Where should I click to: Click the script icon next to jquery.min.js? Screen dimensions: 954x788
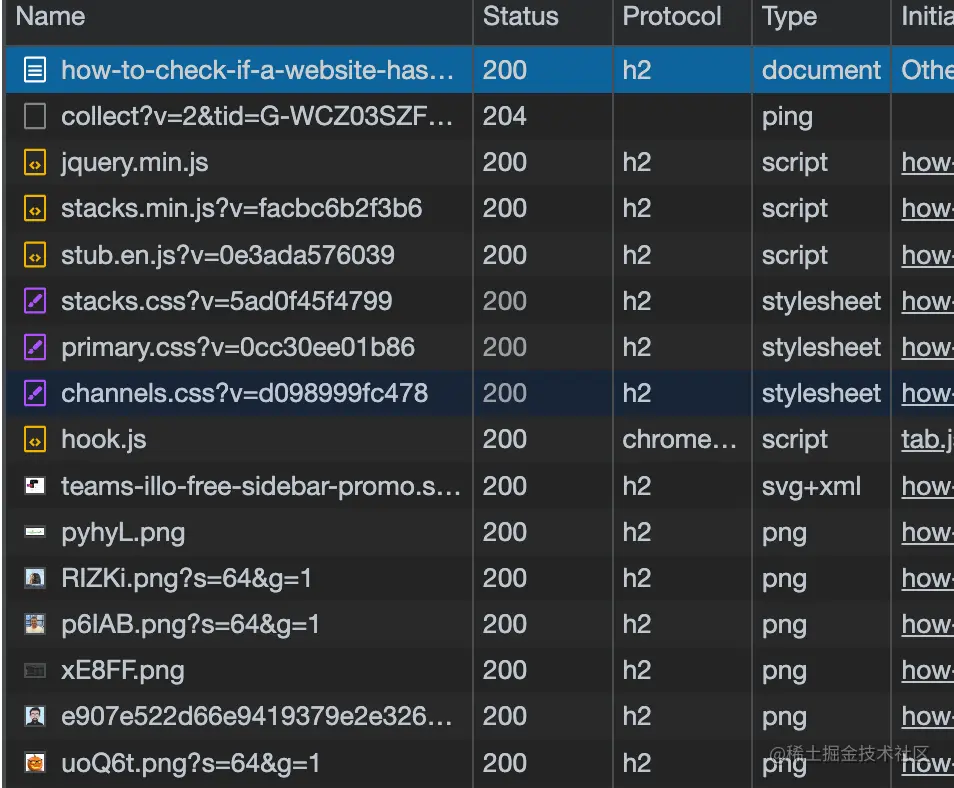tap(35, 162)
